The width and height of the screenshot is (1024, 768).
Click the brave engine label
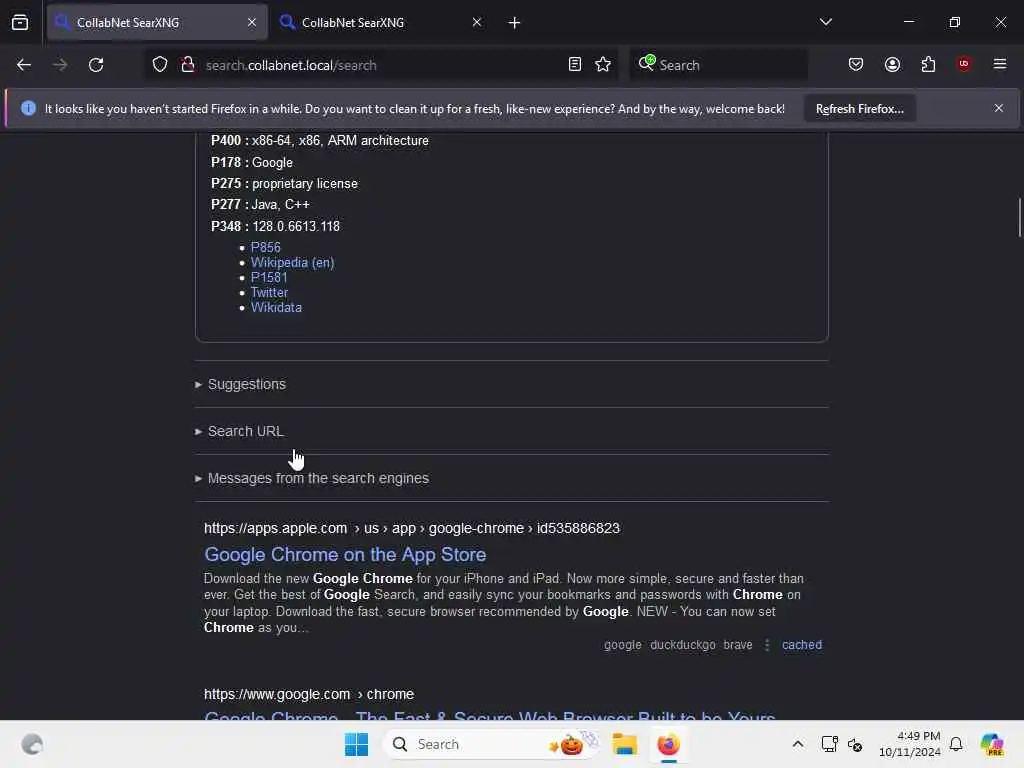click(x=737, y=645)
